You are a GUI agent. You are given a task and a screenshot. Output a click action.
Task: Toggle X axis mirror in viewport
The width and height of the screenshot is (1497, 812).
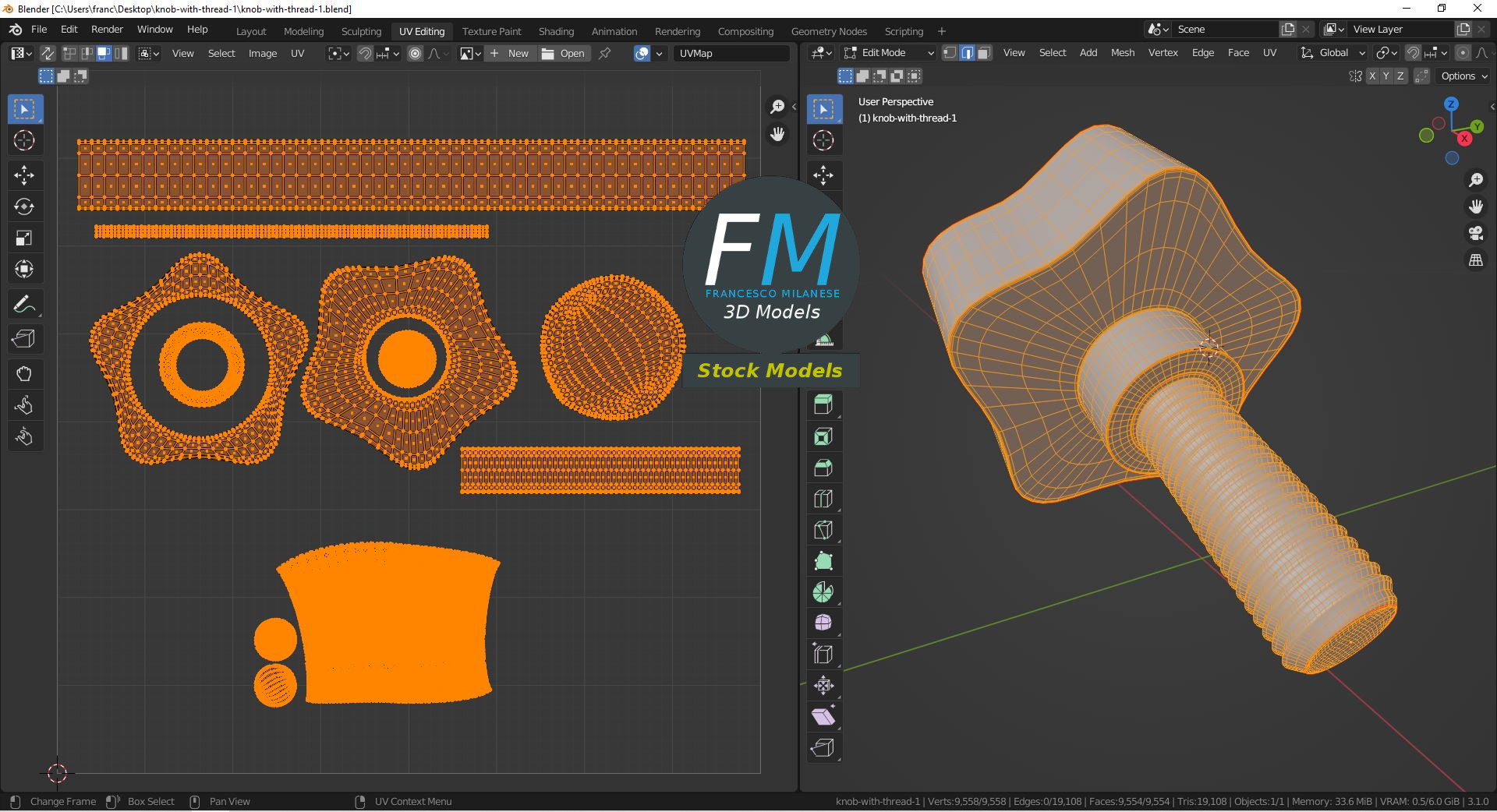pyautogui.click(x=1371, y=76)
